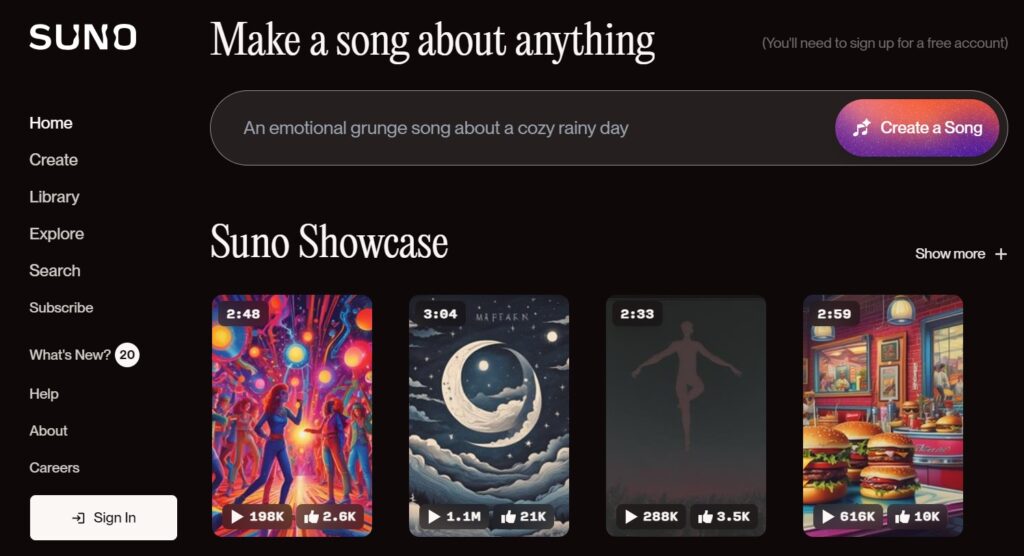Open the What's New badge showing 20
The height and width of the screenshot is (556, 1024).
pos(127,355)
